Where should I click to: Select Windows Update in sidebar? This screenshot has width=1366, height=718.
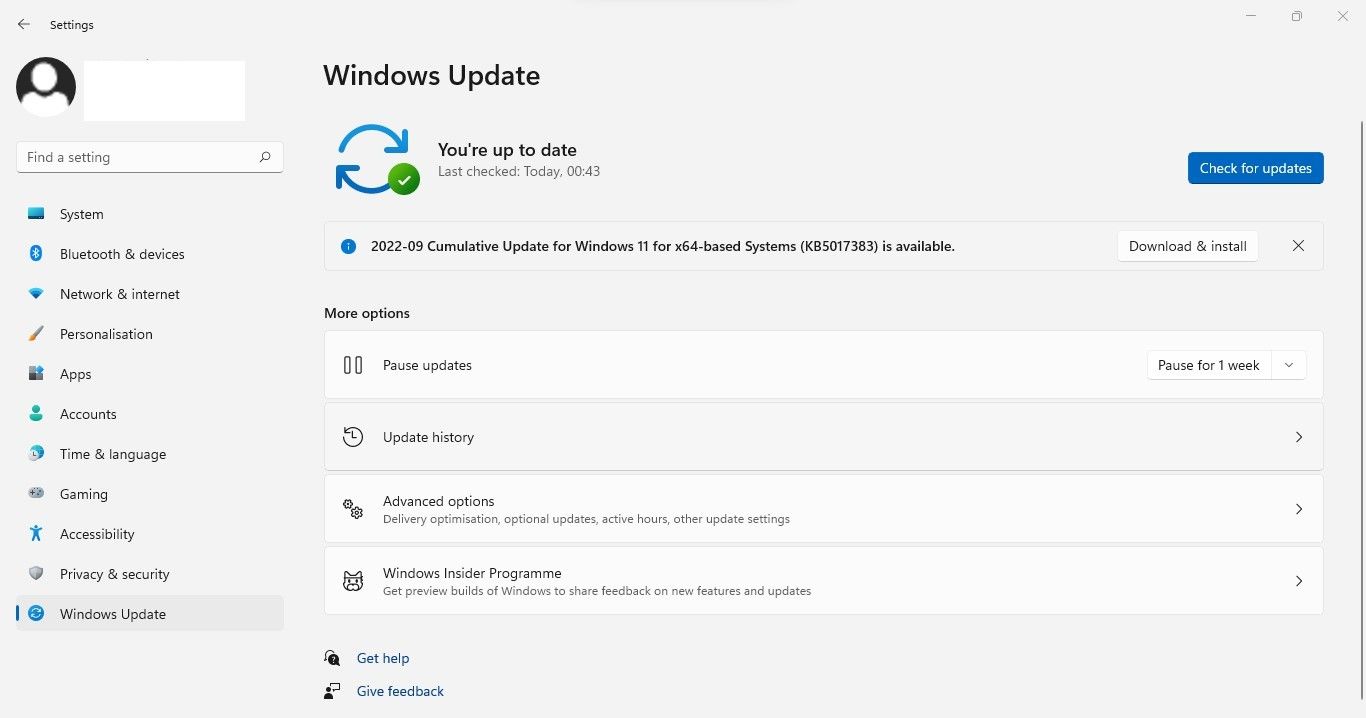150,614
